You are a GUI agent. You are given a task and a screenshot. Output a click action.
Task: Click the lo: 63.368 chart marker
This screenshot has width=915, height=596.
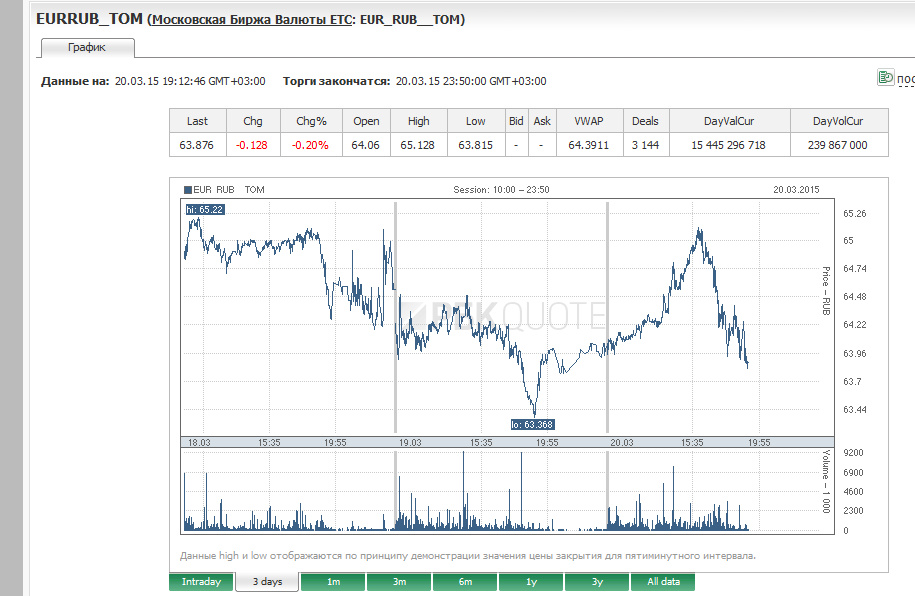tap(532, 424)
